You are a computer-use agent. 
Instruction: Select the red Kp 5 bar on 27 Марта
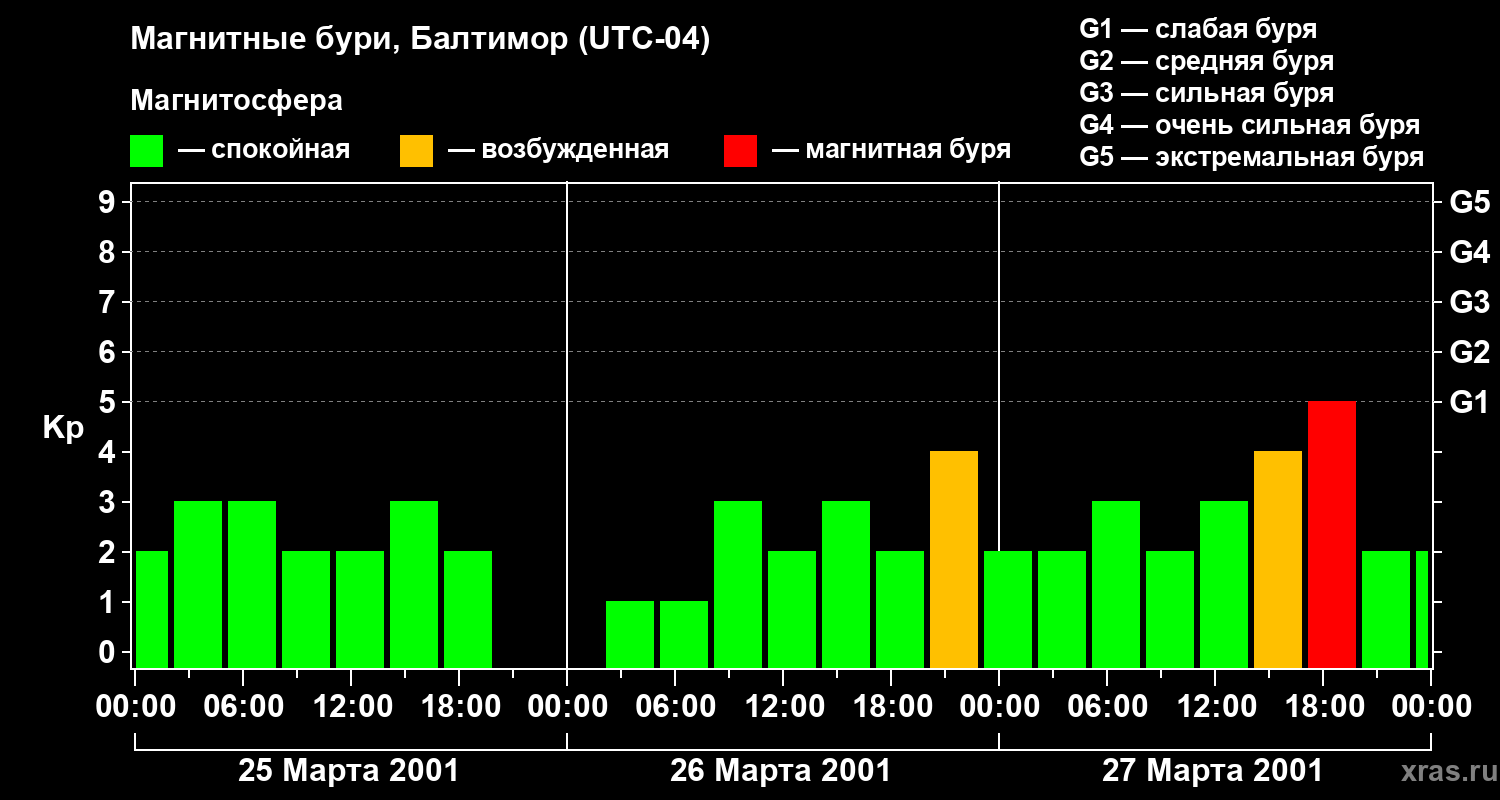1332,535
